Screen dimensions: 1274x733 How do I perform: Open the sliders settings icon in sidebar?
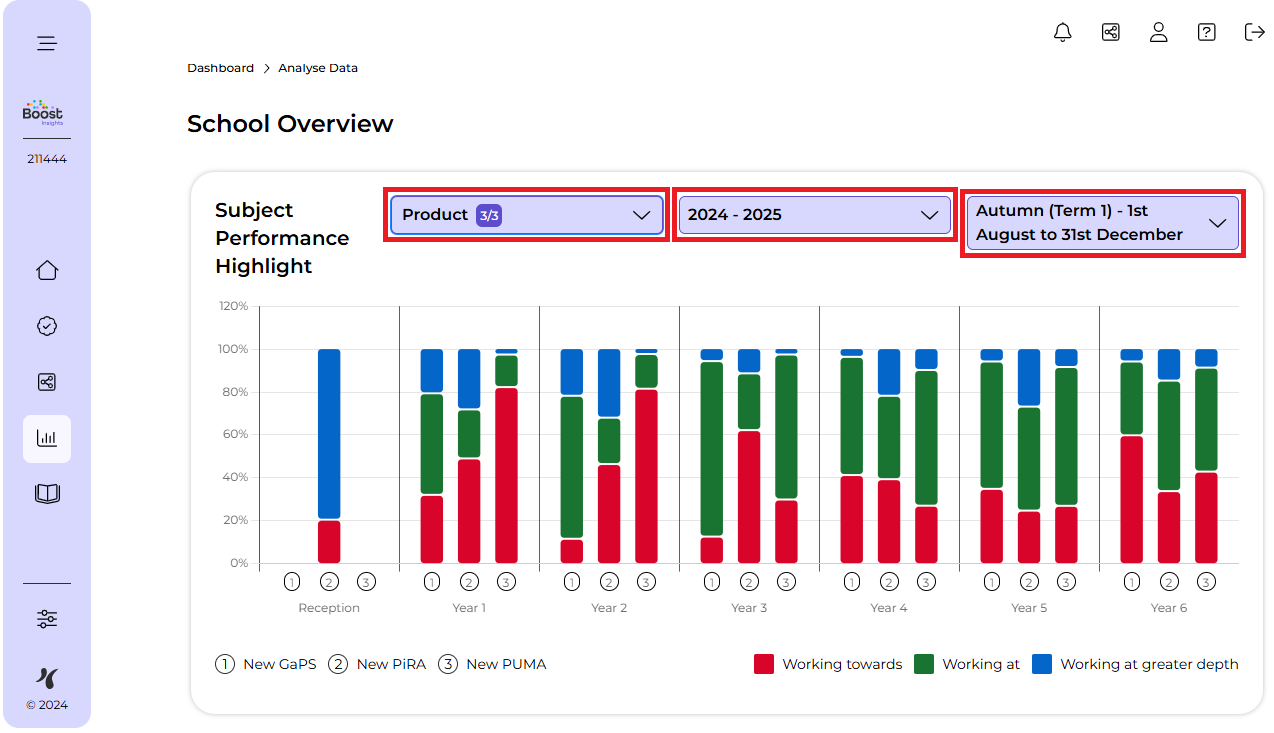[46, 618]
